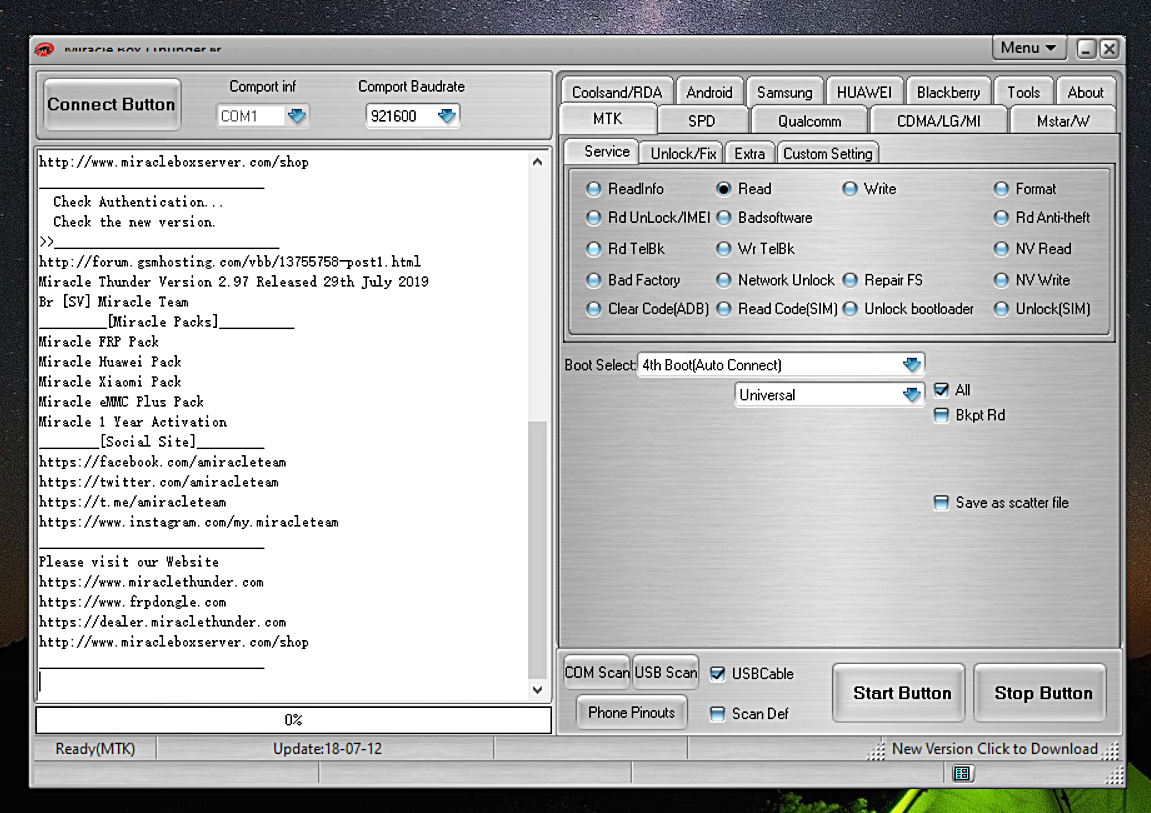This screenshot has height=813, width=1151.
Task: Click the log panel scroll-down arrow
Action: click(x=537, y=690)
